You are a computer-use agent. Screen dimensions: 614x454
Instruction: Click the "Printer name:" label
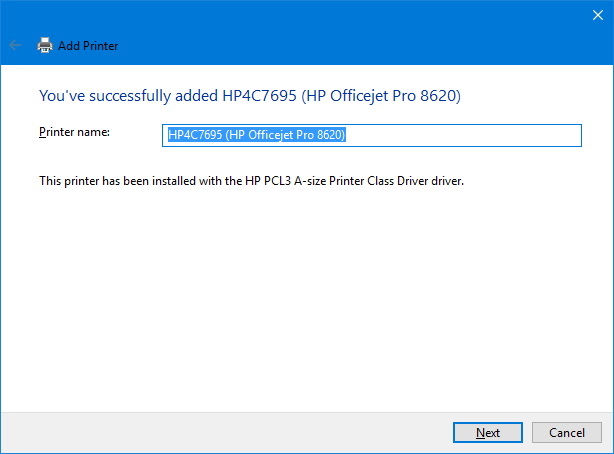[x=74, y=132]
